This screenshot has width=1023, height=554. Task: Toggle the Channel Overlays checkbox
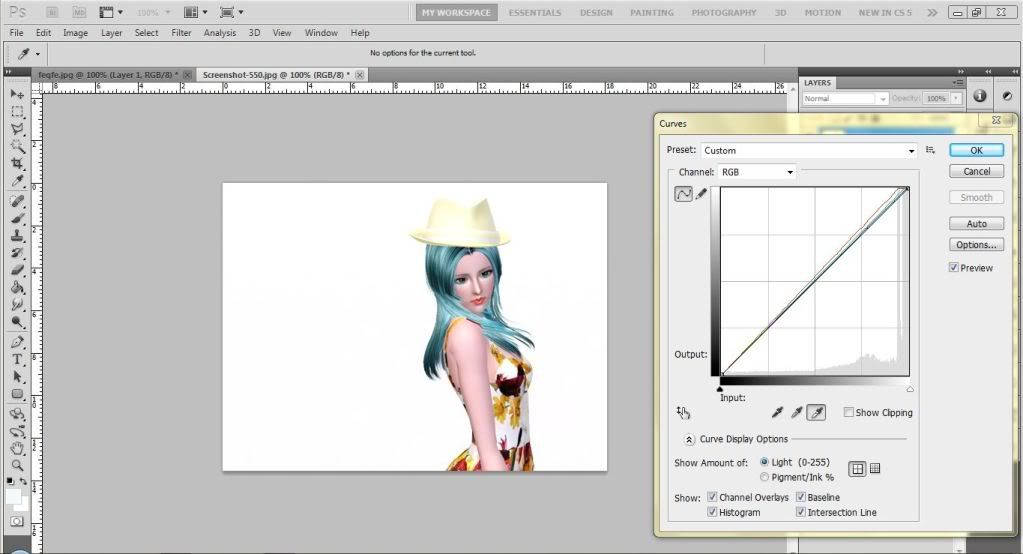point(712,497)
